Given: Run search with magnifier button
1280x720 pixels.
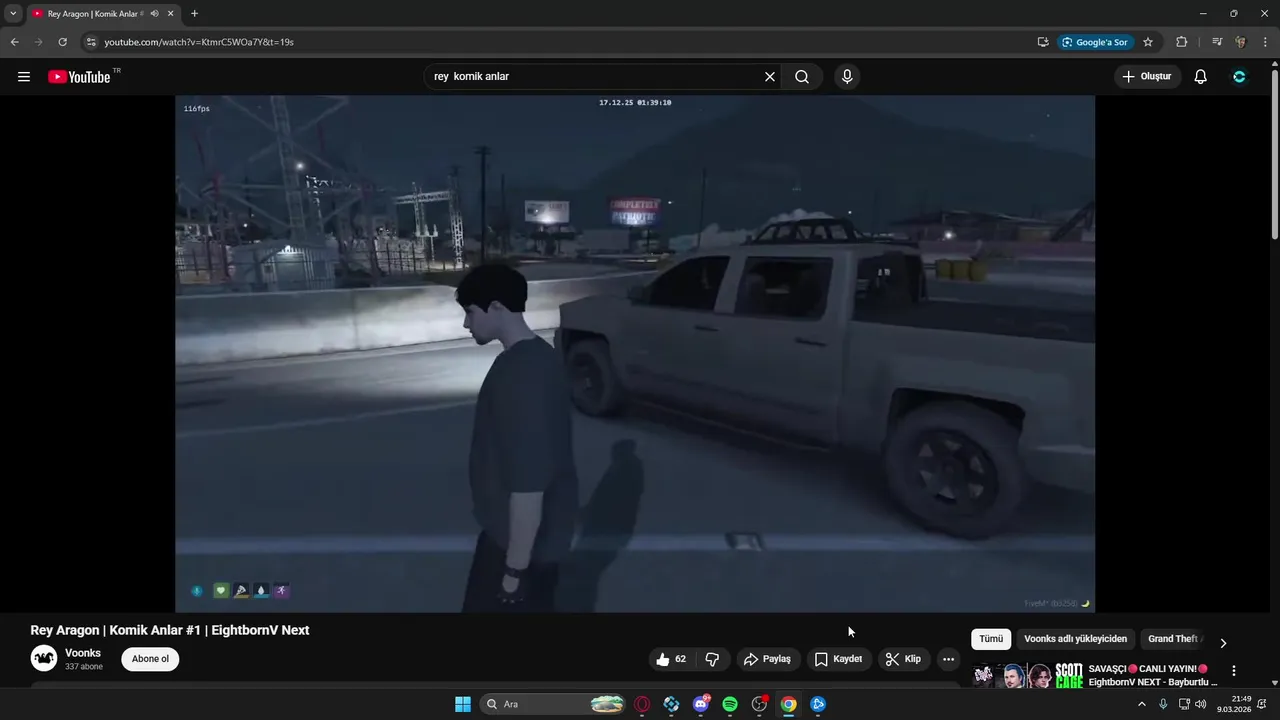Looking at the screenshot, I should (802, 77).
